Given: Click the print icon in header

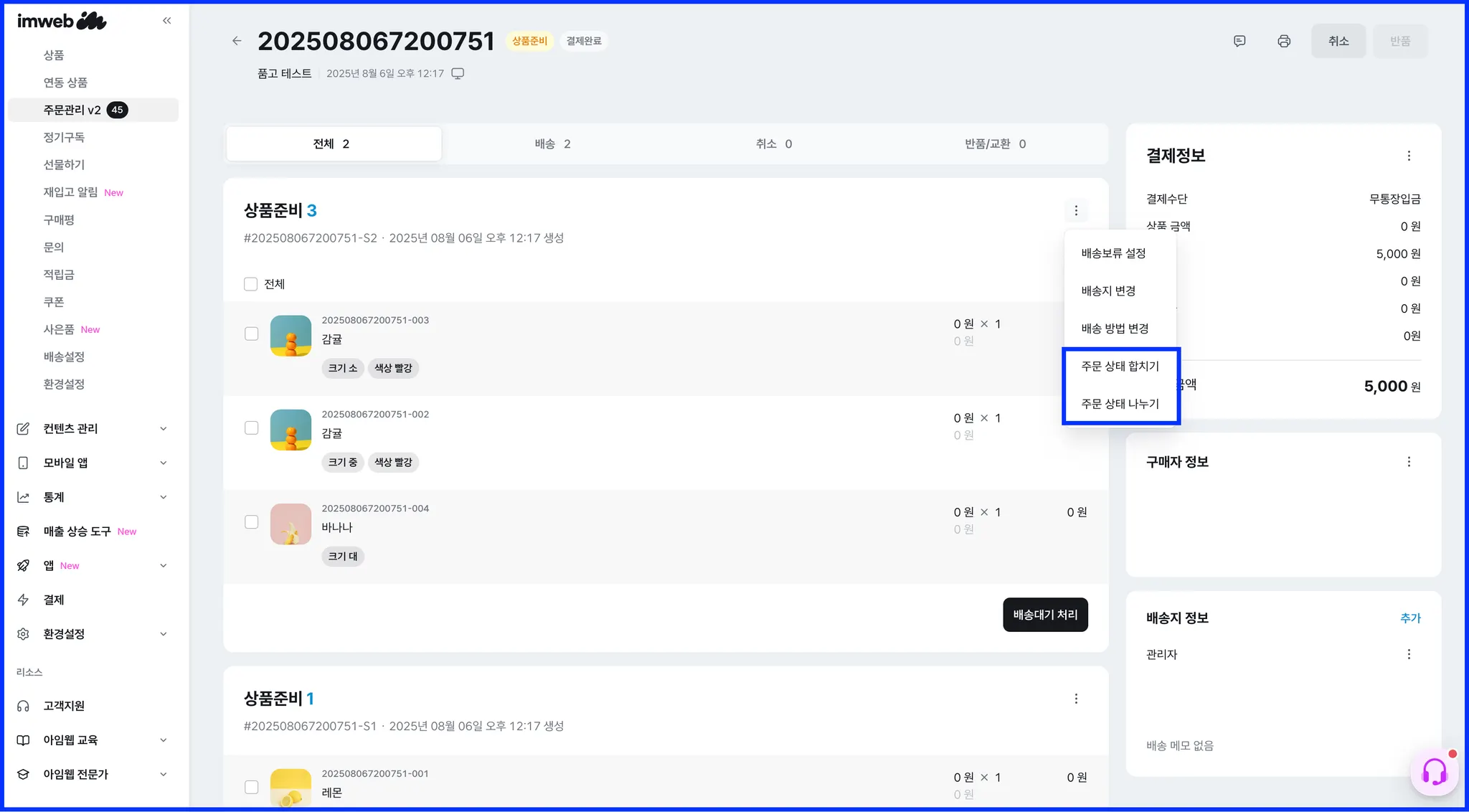Looking at the screenshot, I should 1284,41.
